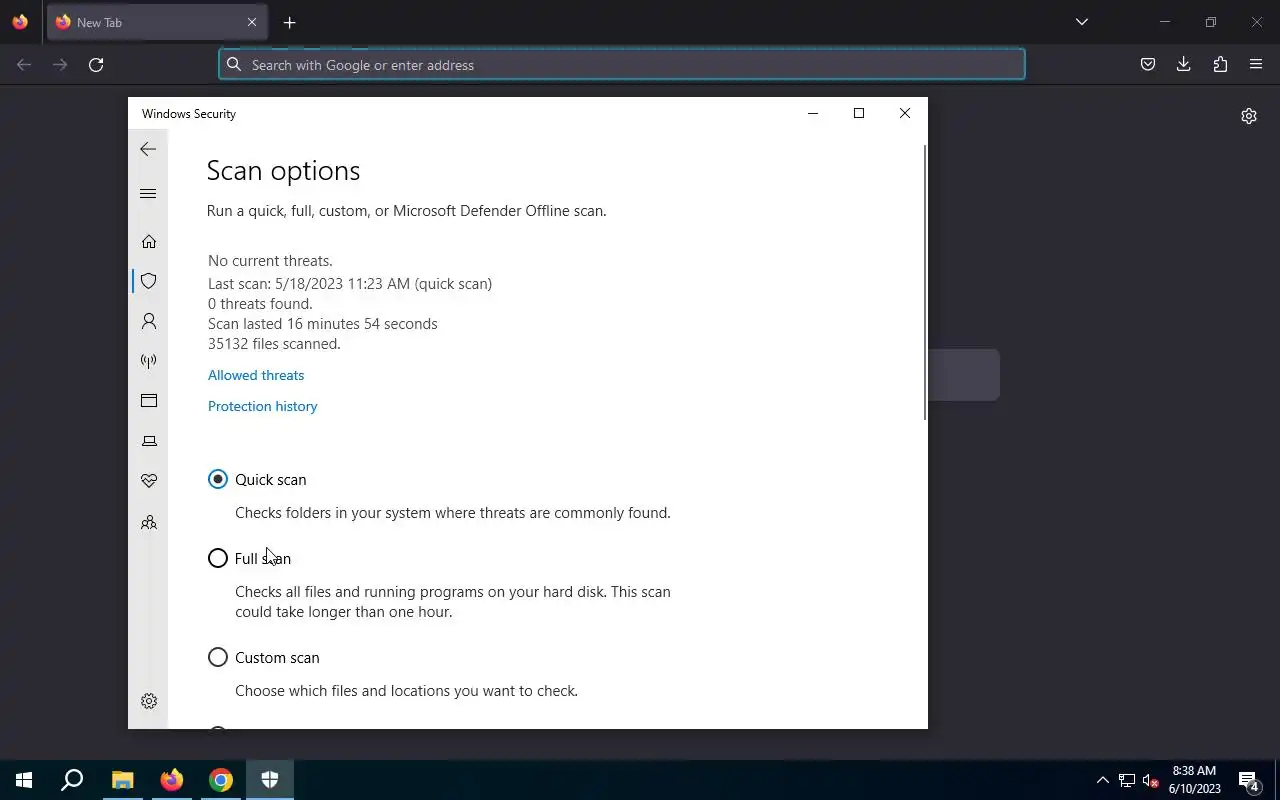Open Windows Security settings gear
1280x800 pixels.
(149, 701)
